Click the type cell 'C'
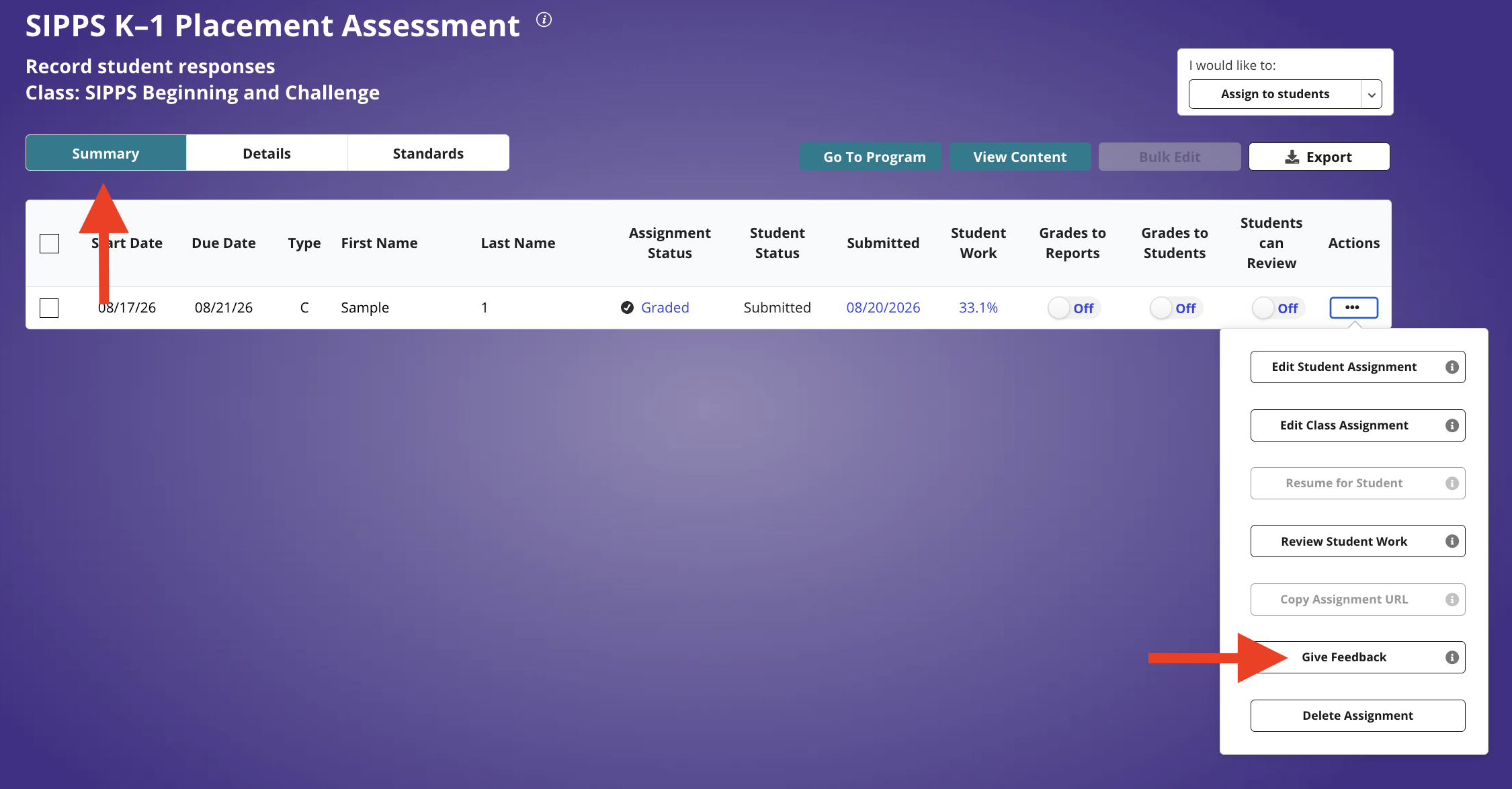1512x789 pixels. click(x=304, y=308)
